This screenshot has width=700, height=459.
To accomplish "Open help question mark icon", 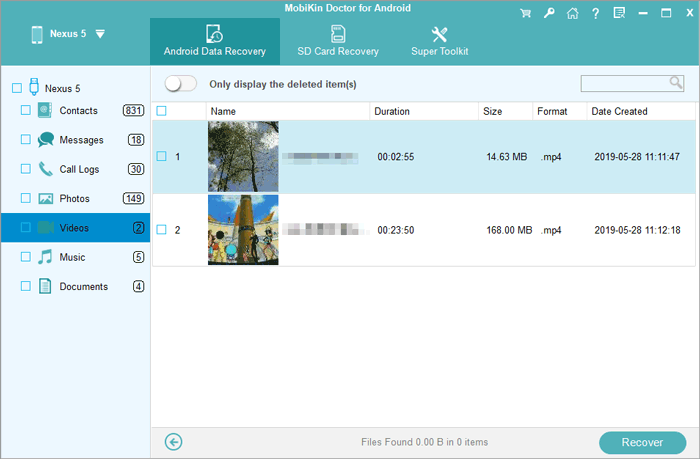I will (x=594, y=13).
